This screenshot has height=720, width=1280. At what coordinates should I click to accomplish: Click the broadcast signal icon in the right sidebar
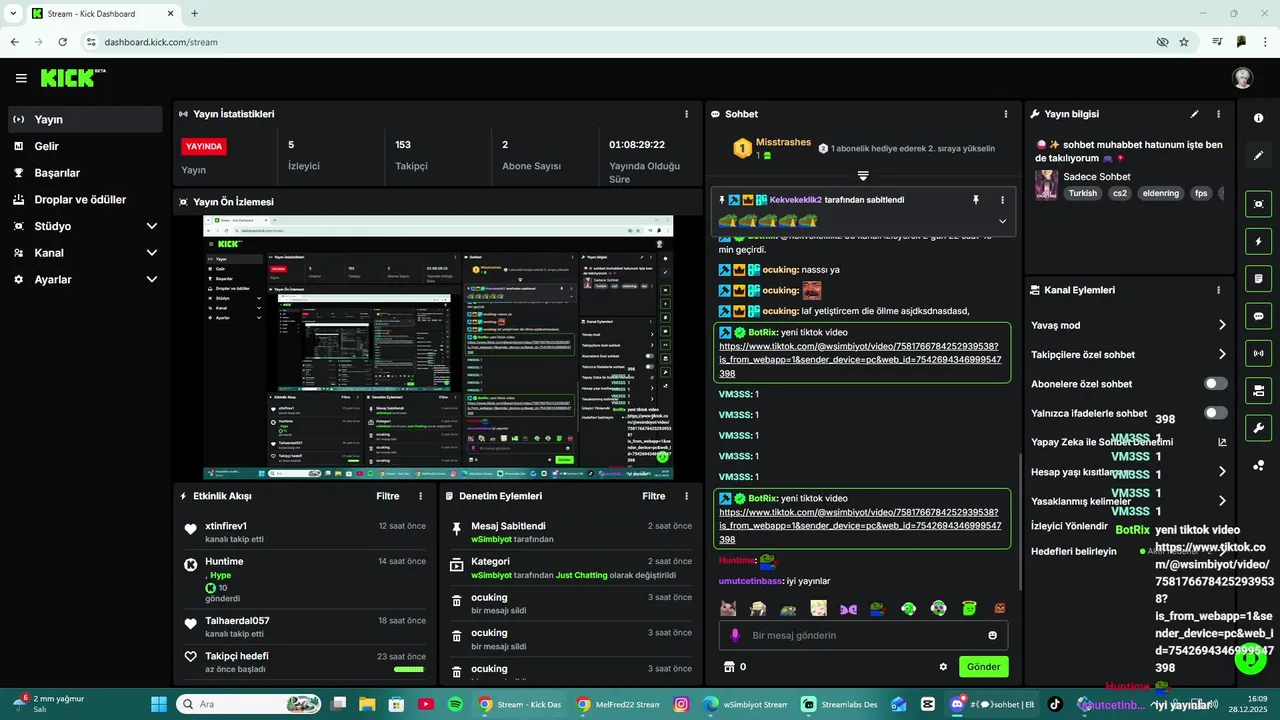[1258, 353]
